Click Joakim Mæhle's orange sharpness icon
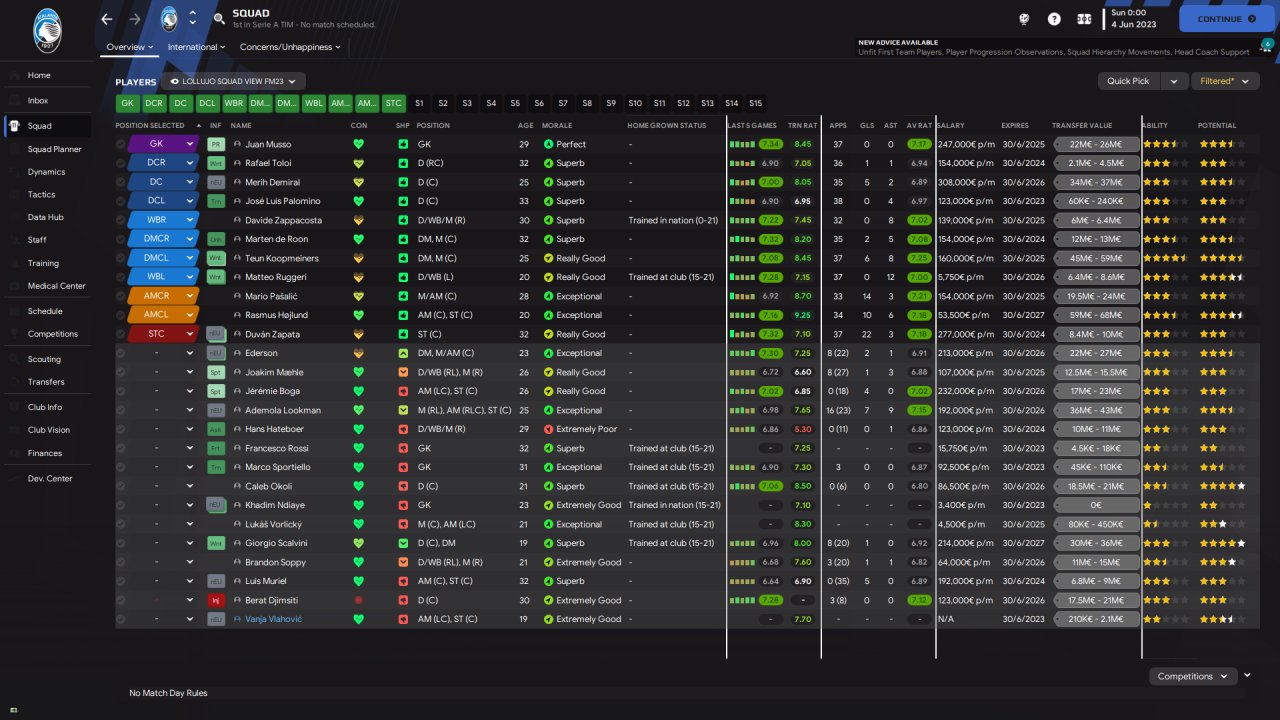 (x=403, y=372)
